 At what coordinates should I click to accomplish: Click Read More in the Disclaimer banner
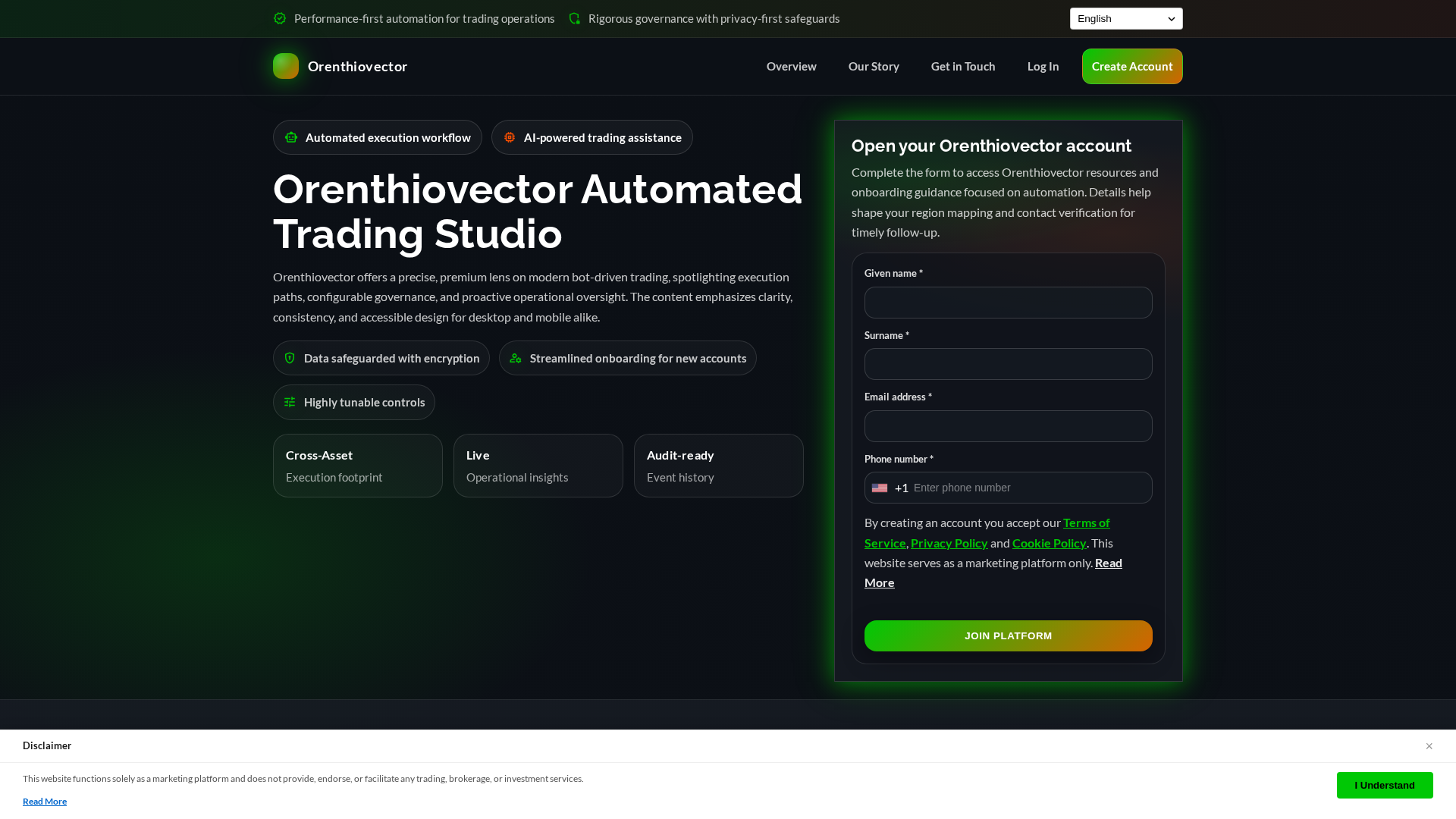(x=45, y=802)
